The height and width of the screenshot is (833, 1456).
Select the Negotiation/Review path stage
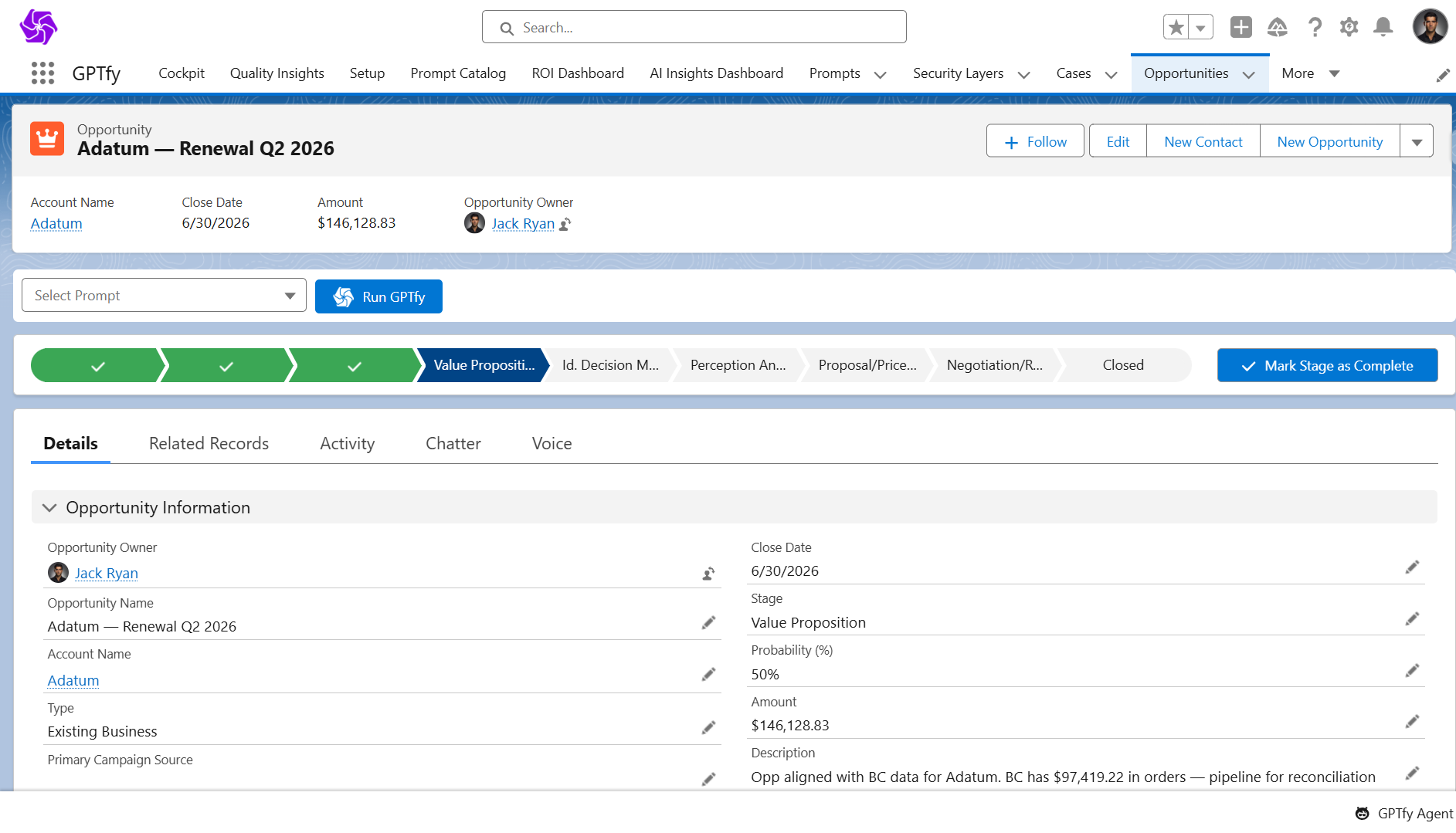pyautogui.click(x=995, y=365)
